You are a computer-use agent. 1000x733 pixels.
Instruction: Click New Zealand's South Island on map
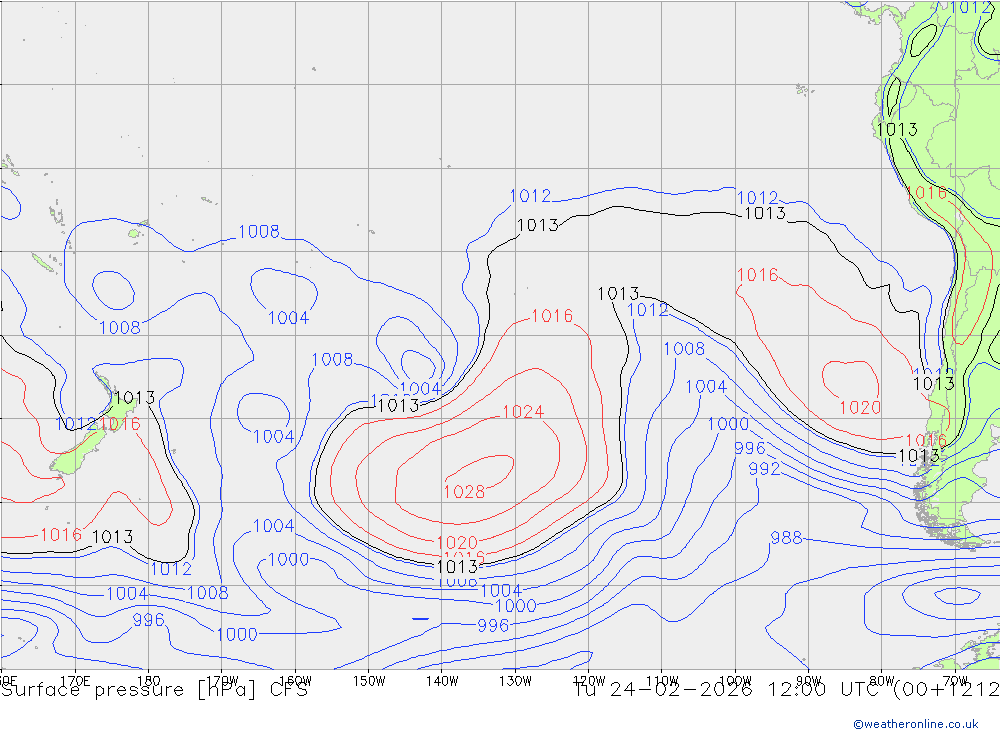[70, 460]
